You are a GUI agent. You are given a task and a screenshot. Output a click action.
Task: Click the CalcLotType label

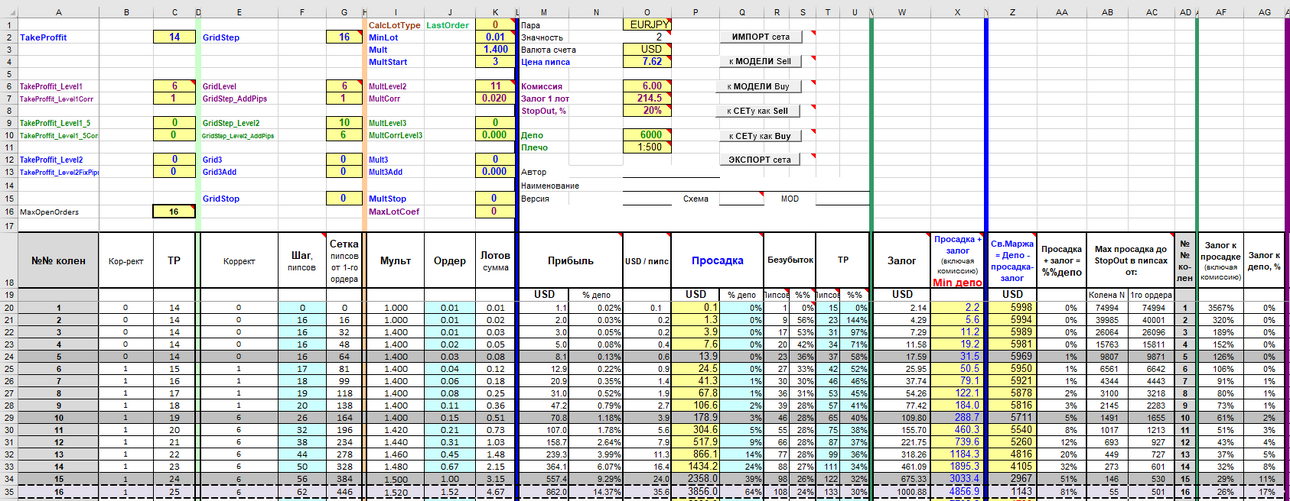[x=393, y=24]
